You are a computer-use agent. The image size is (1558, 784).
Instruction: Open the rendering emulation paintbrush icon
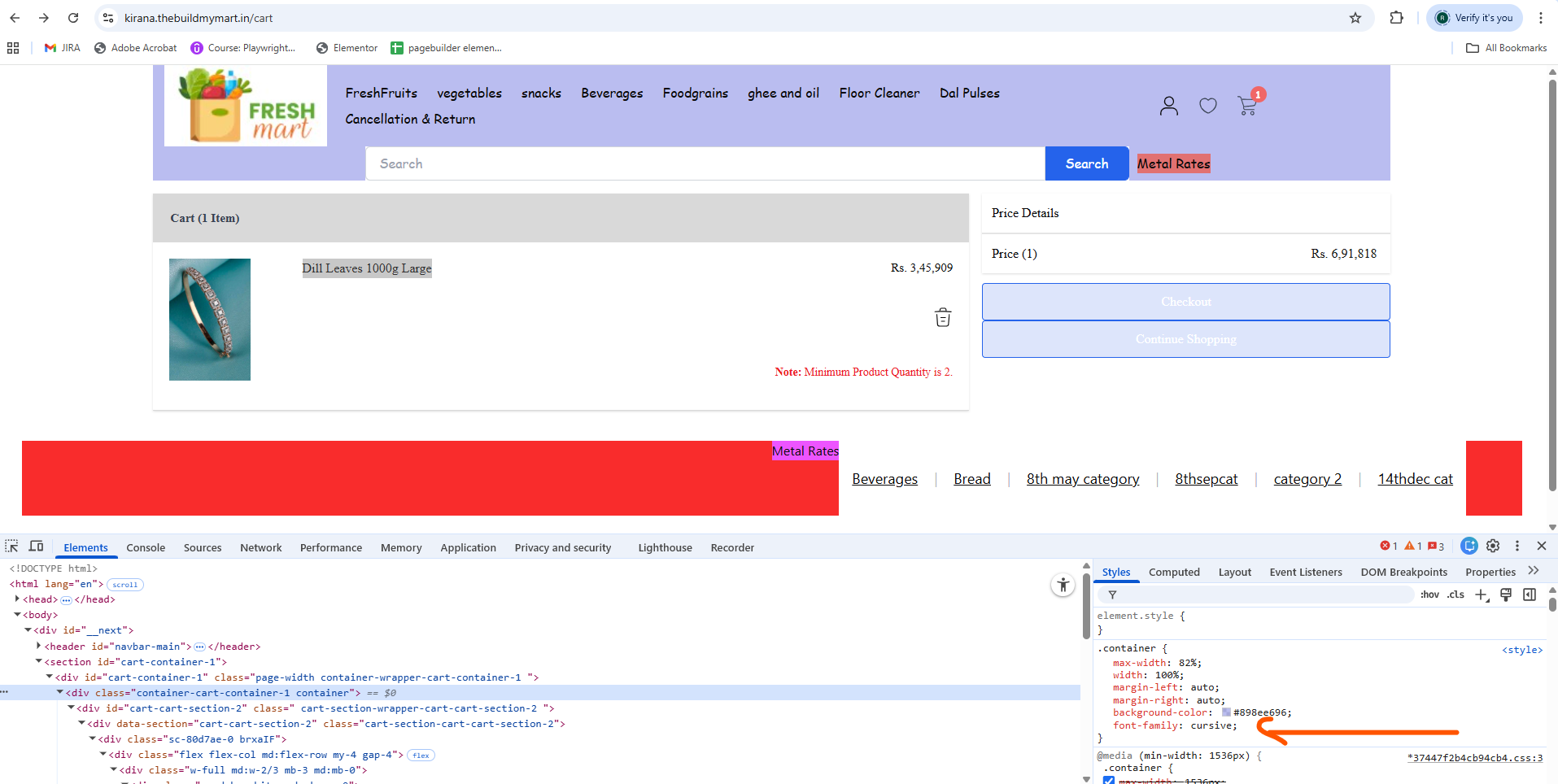(x=1506, y=595)
